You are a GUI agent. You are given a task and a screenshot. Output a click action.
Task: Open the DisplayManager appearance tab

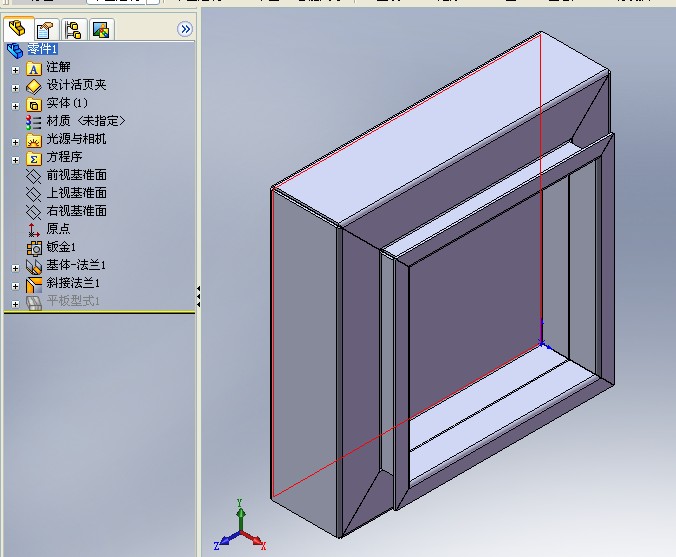[101, 29]
